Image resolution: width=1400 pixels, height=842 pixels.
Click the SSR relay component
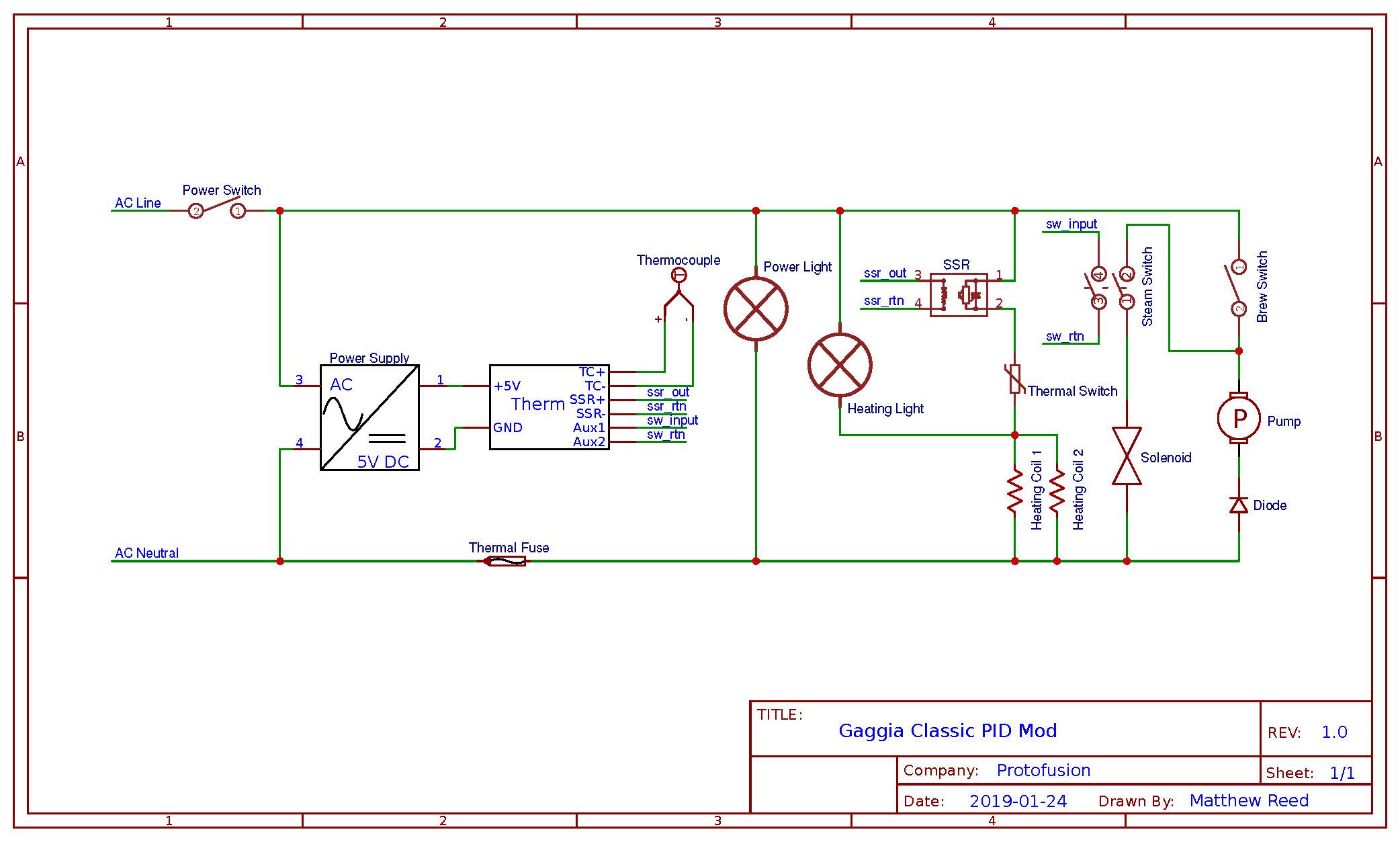[x=959, y=294]
